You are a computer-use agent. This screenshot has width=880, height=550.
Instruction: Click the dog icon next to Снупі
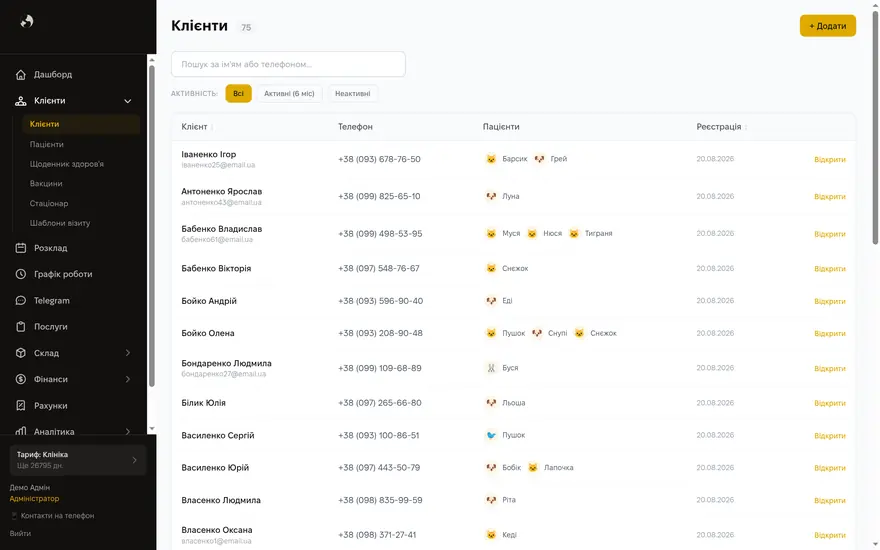[537, 333]
